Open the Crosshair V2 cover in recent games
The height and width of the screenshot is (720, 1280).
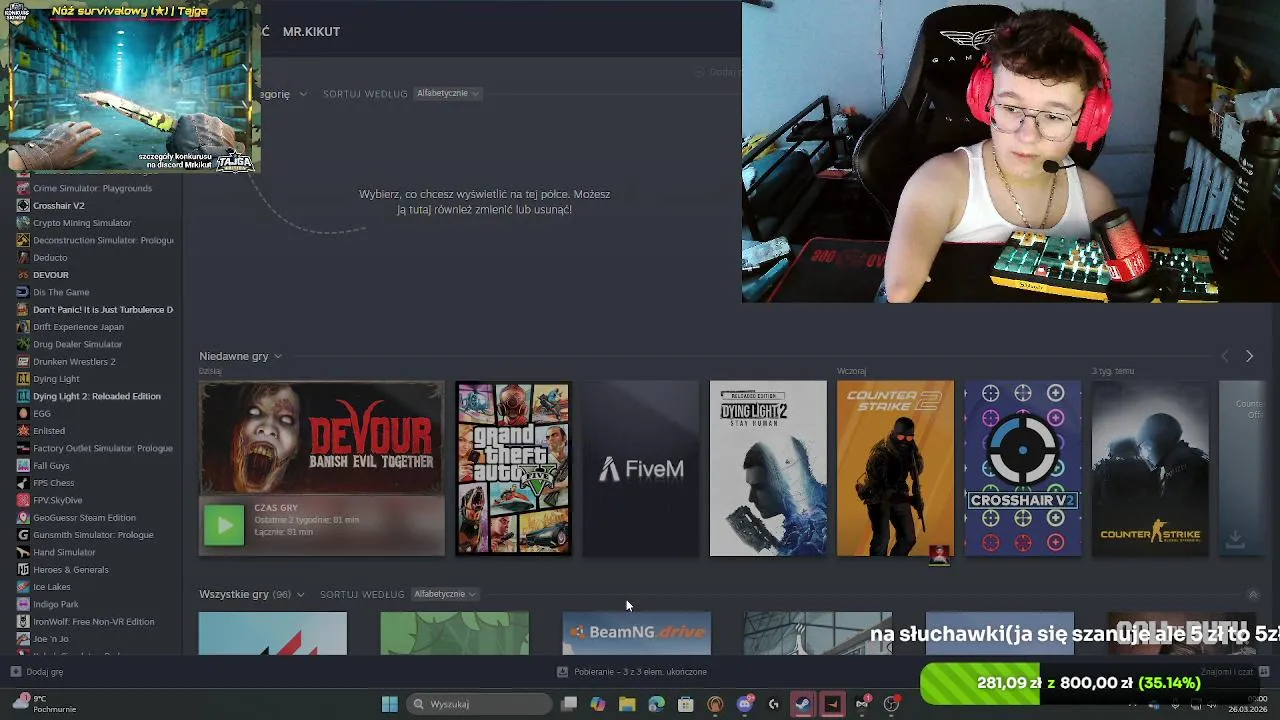coord(1022,468)
